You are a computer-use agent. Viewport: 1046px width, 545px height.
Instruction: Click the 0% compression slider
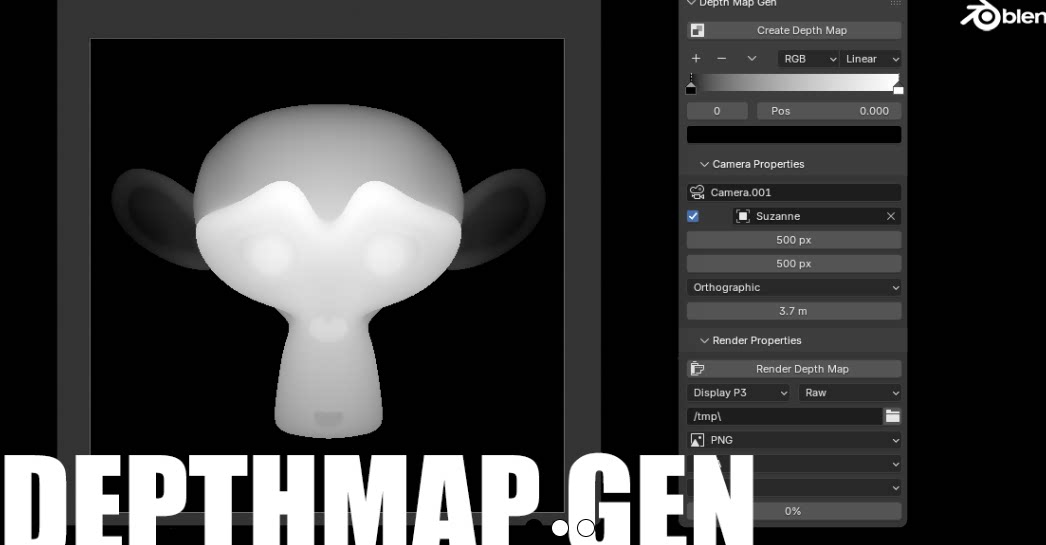[794, 511]
